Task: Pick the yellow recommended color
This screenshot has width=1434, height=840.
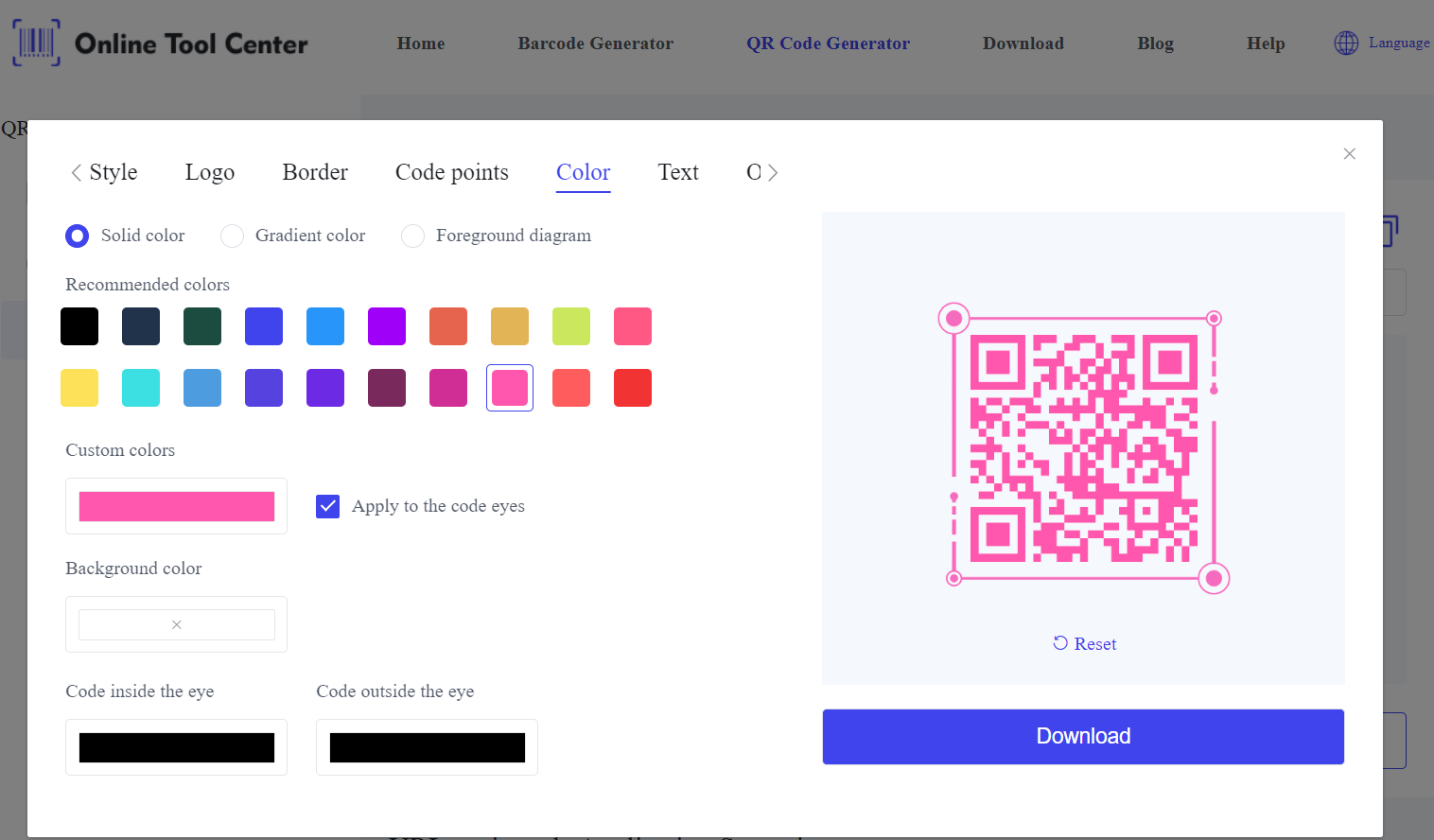Action: click(x=79, y=388)
